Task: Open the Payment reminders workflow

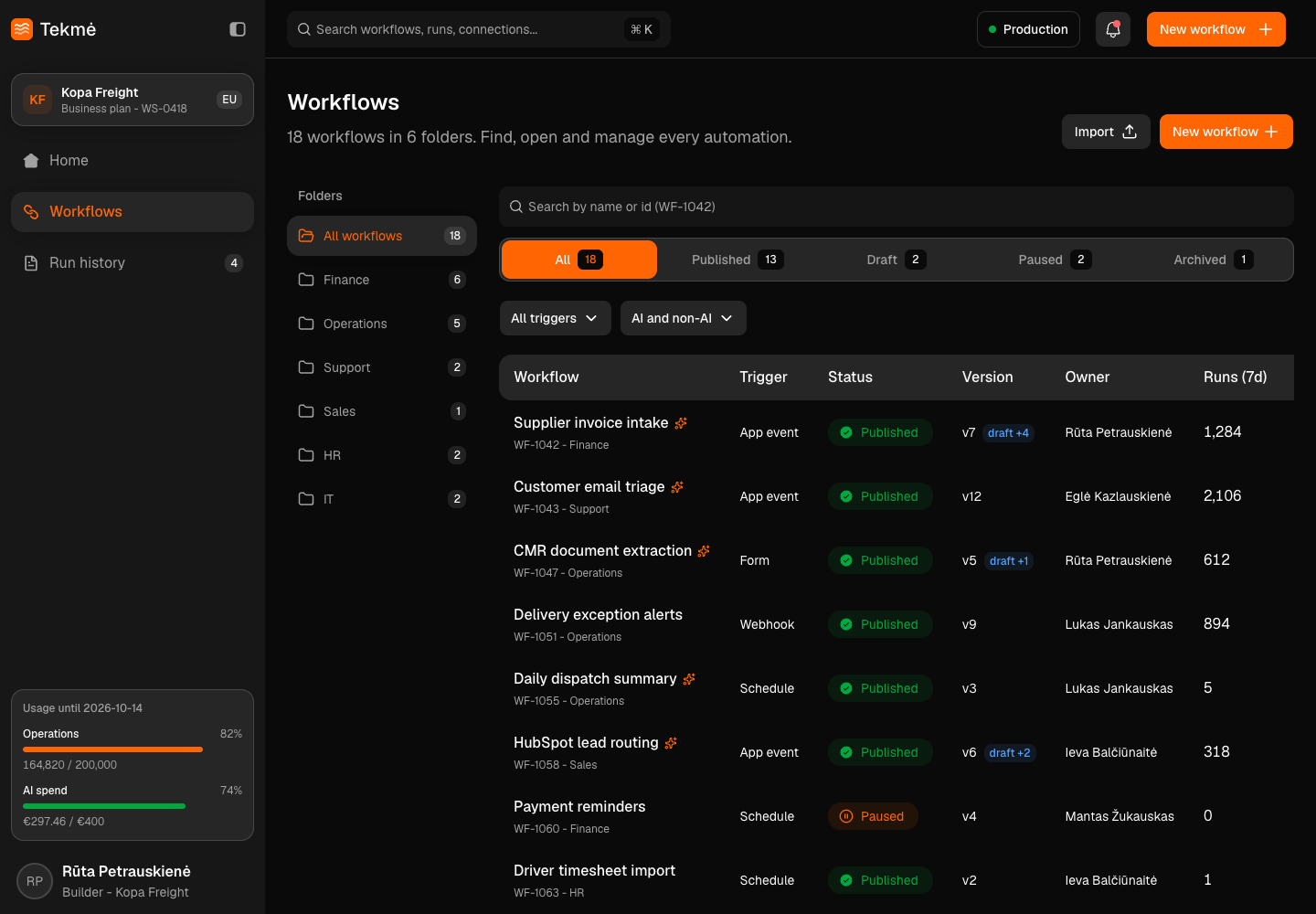Action: pyautogui.click(x=579, y=807)
